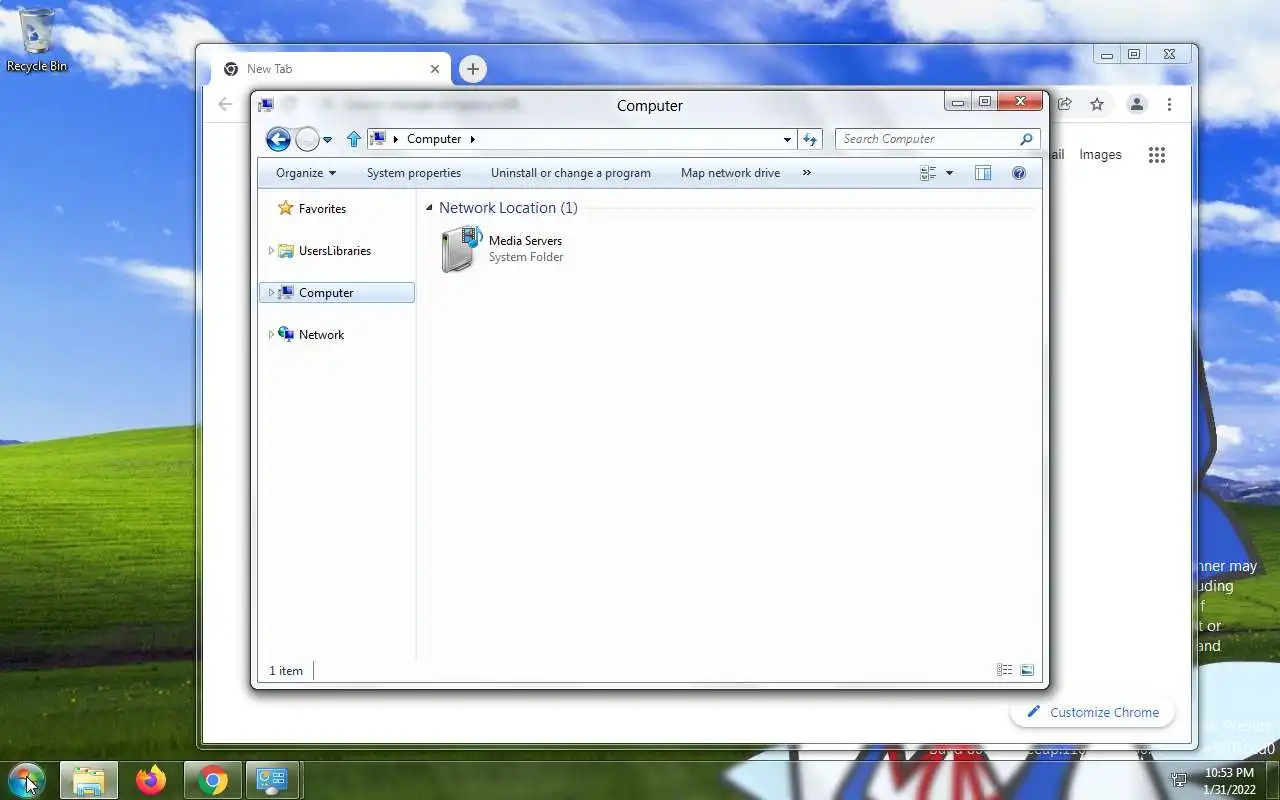Image resolution: width=1280 pixels, height=800 pixels.
Task: Open the view options dropdown arrow
Action: [x=949, y=173]
